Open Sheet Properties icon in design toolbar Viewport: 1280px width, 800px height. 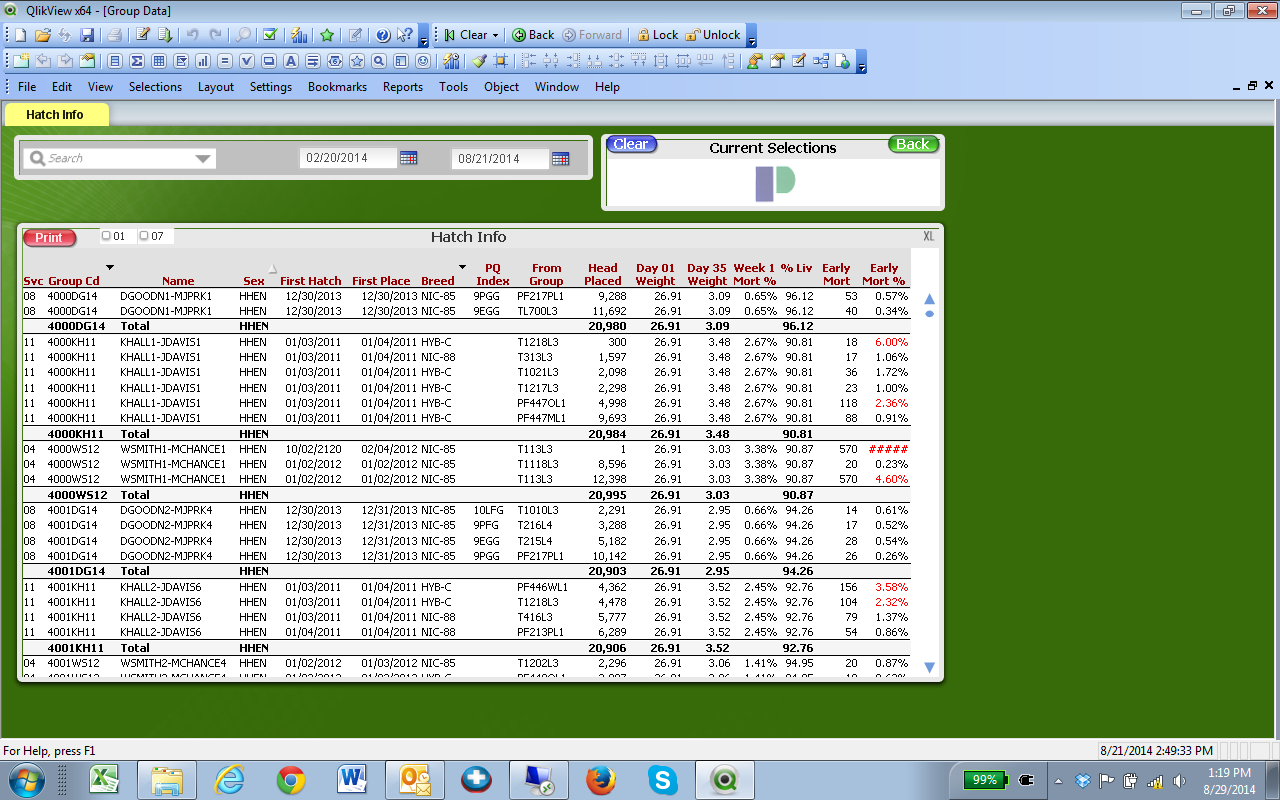(x=87, y=61)
